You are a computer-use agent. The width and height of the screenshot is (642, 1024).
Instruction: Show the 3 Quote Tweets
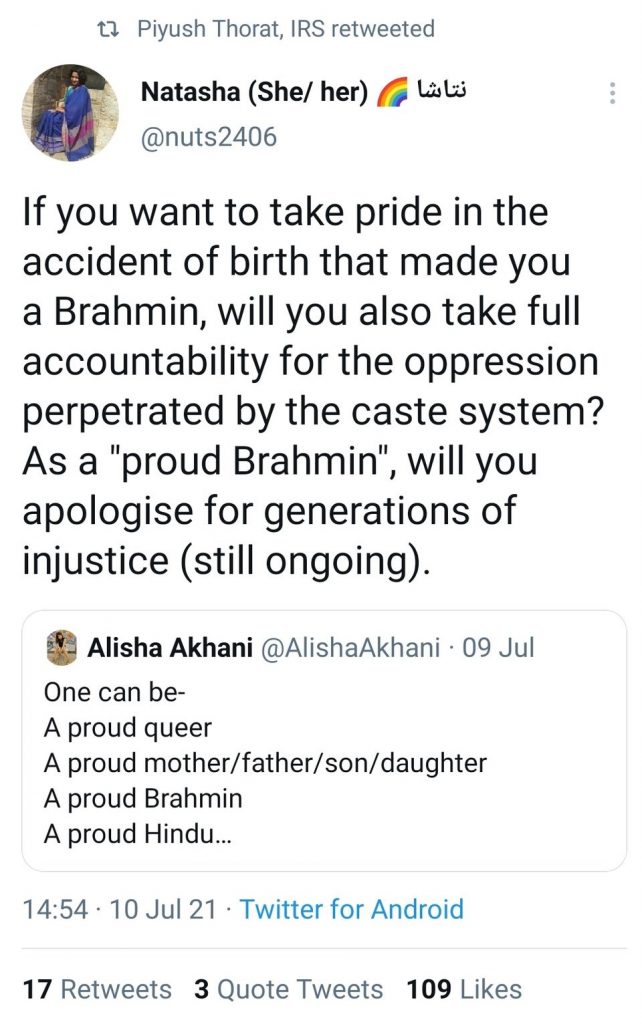pyautogui.click(x=289, y=989)
